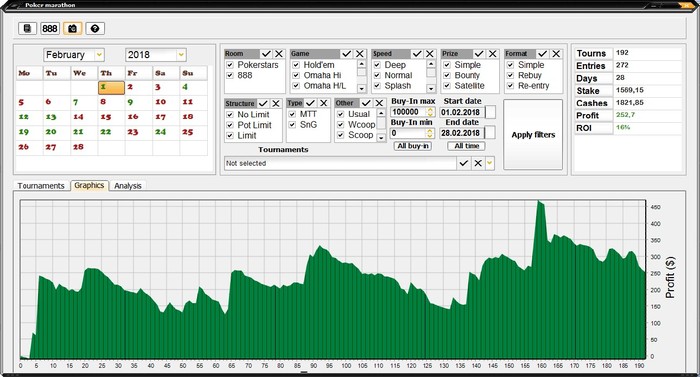Check all in Room filter
The width and height of the screenshot is (700, 377).
coord(267,54)
